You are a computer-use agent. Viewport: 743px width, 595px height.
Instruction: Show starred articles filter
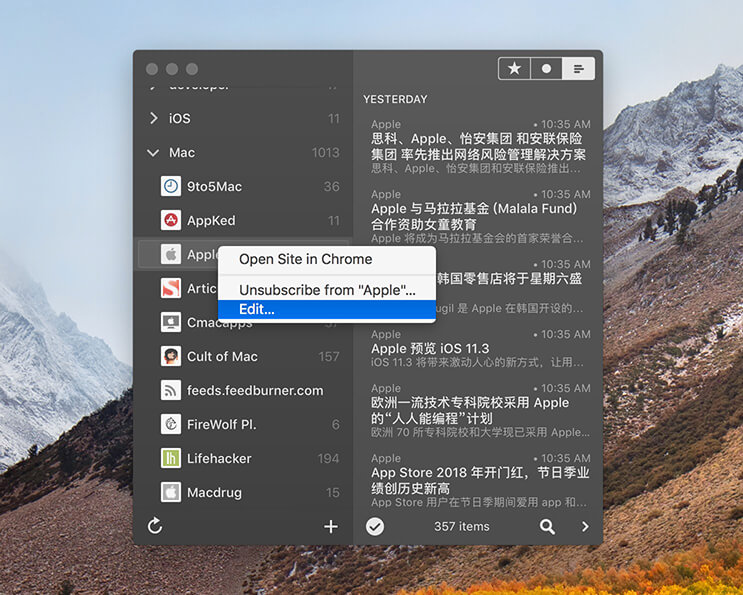515,69
